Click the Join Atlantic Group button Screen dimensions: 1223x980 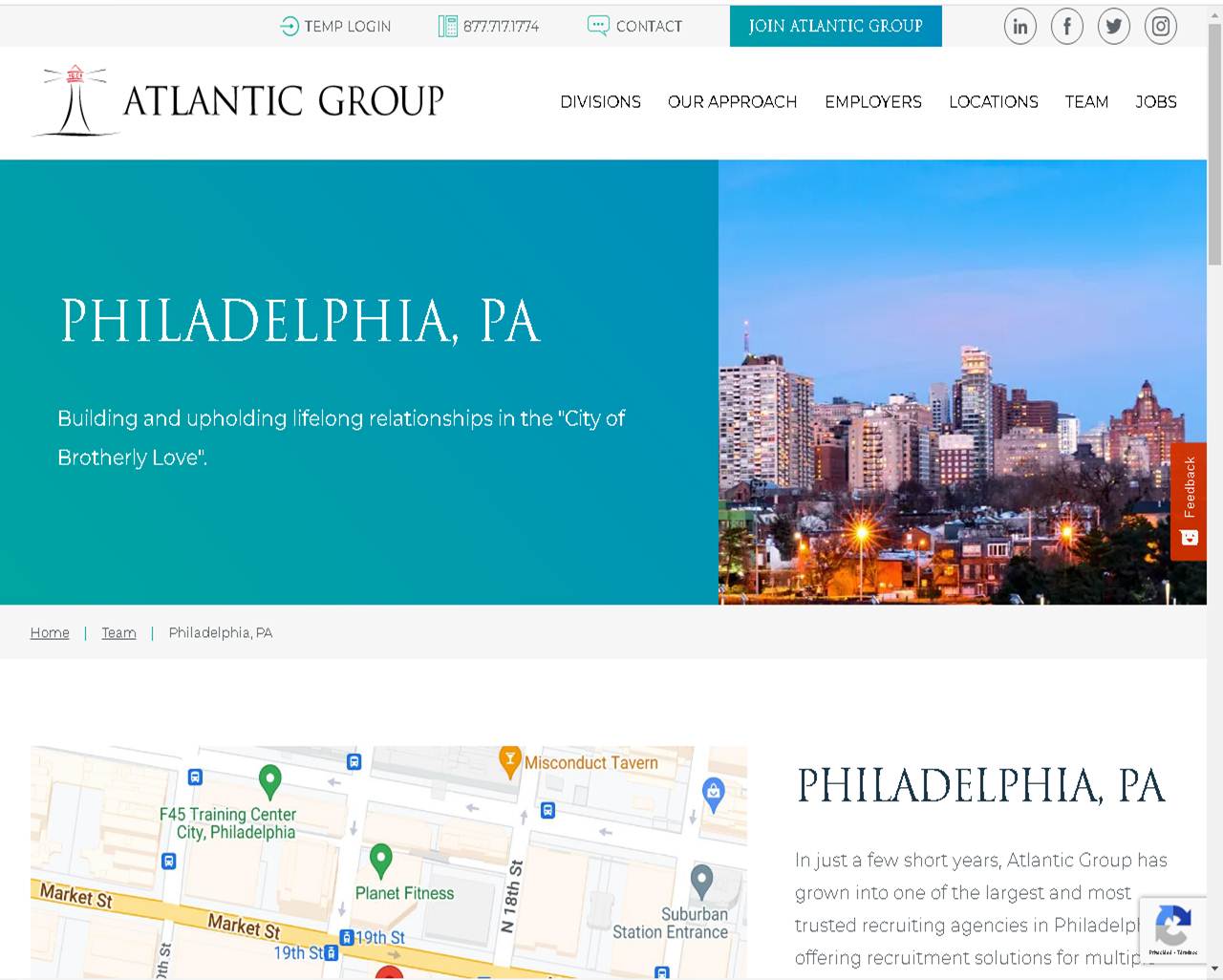[x=836, y=26]
